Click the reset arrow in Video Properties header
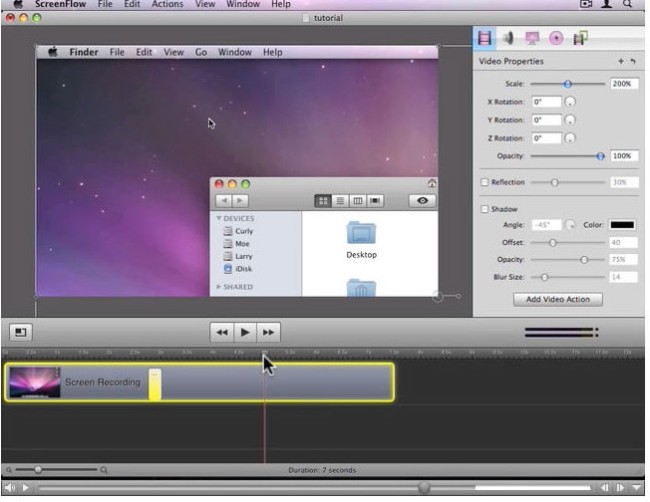Viewport: 650px width, 502px height. [x=633, y=61]
